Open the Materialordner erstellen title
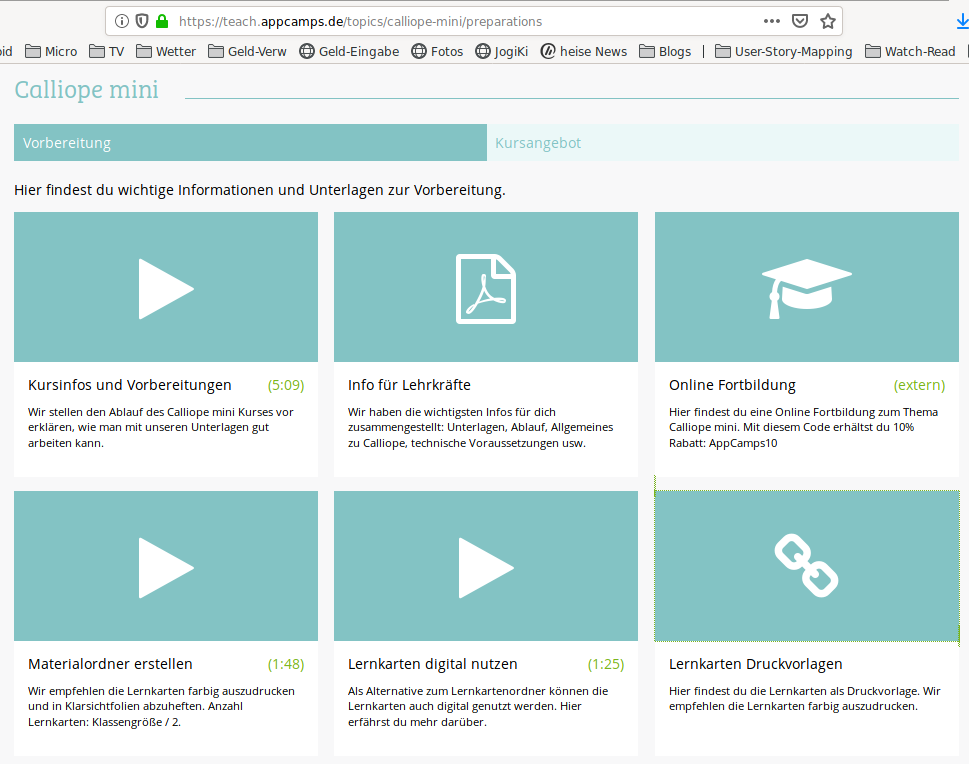Image resolution: width=969 pixels, height=764 pixels. (x=110, y=664)
